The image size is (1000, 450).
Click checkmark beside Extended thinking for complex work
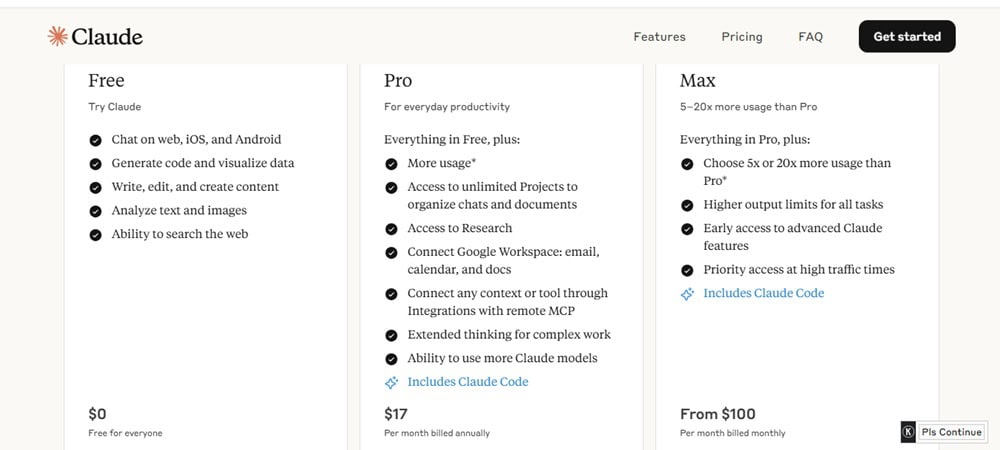click(x=392, y=335)
